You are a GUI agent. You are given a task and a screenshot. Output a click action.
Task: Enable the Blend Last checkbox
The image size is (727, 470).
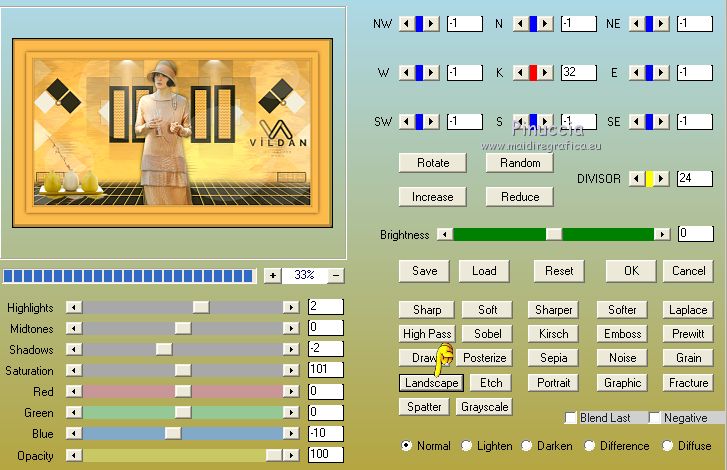point(571,418)
